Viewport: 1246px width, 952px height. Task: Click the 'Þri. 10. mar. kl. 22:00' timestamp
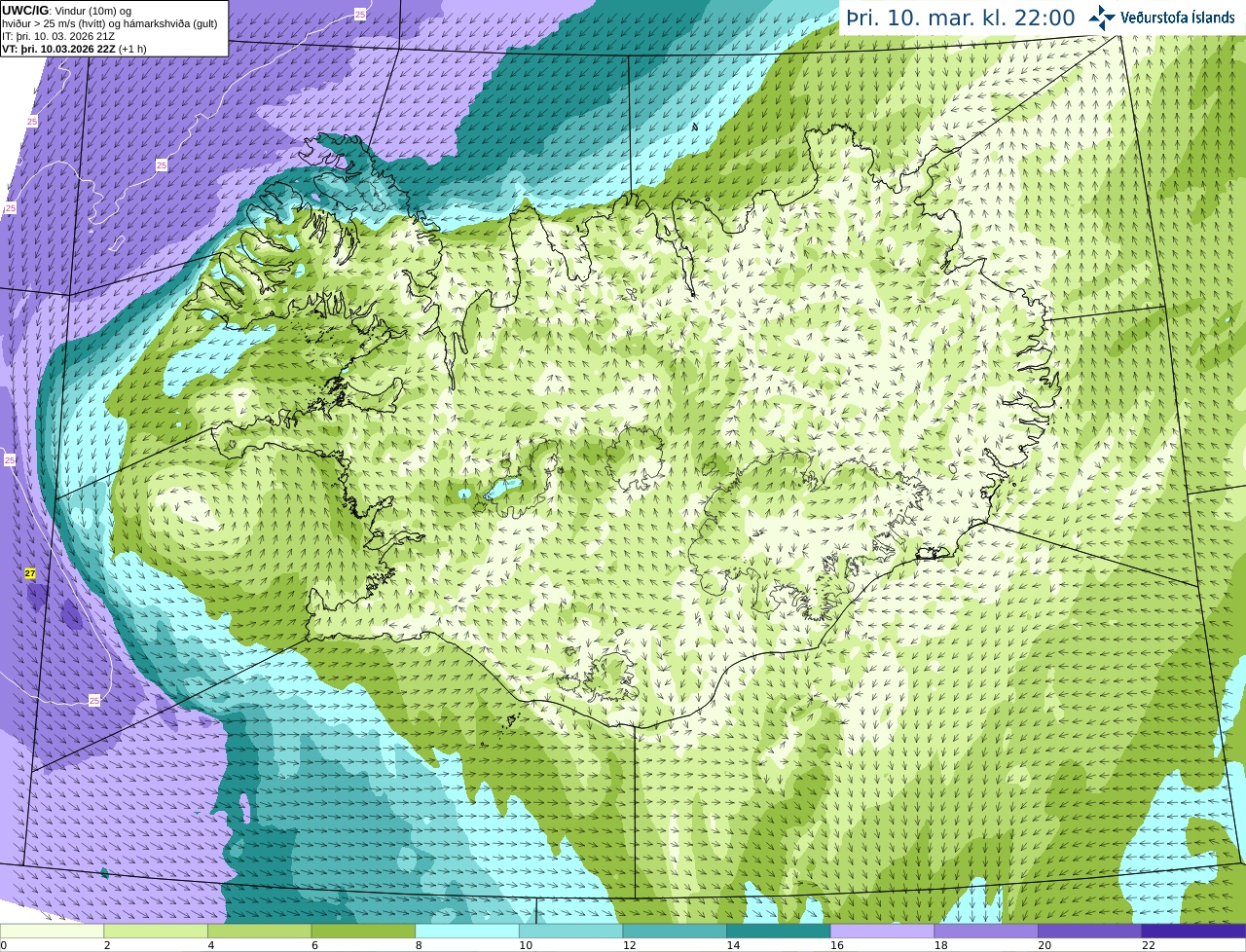tap(960, 18)
